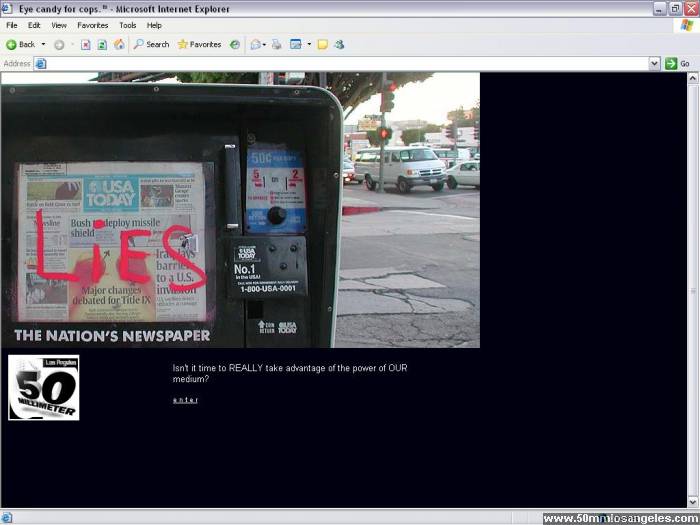Open the Search toolbar button

tap(152, 45)
